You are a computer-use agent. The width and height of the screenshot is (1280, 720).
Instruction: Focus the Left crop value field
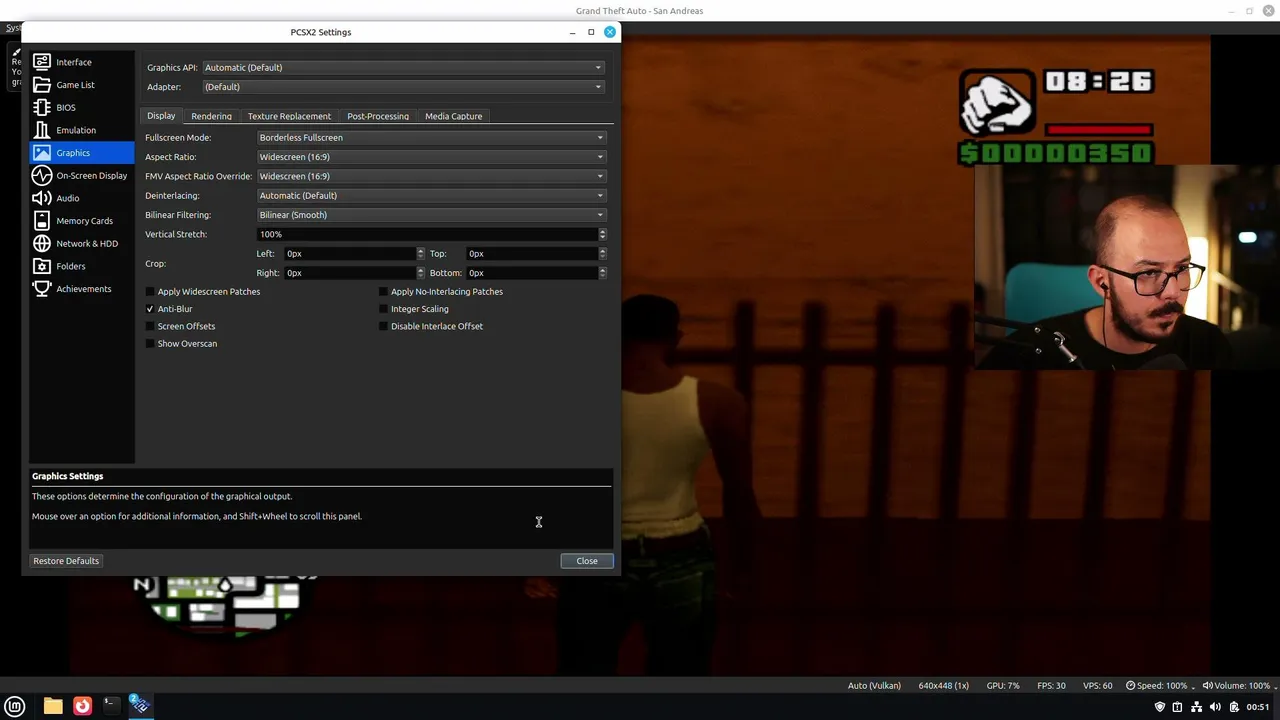coord(350,254)
